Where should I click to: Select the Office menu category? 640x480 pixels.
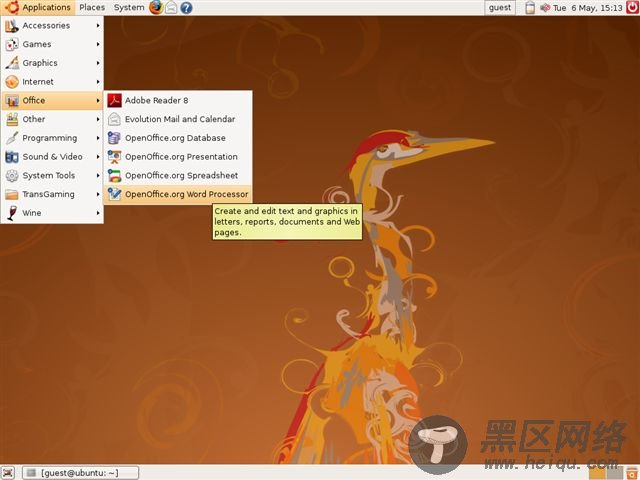52,100
